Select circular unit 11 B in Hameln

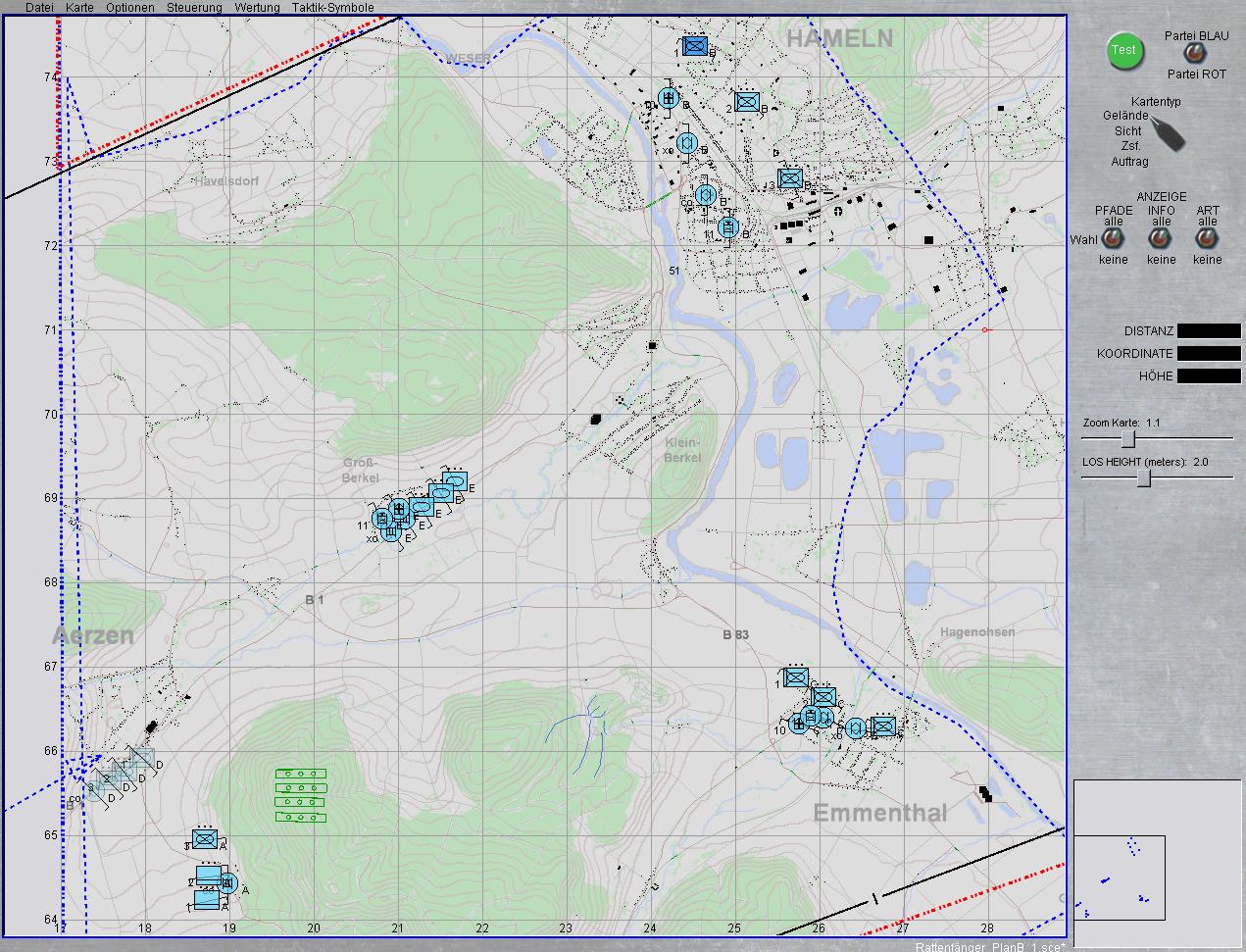(727, 228)
